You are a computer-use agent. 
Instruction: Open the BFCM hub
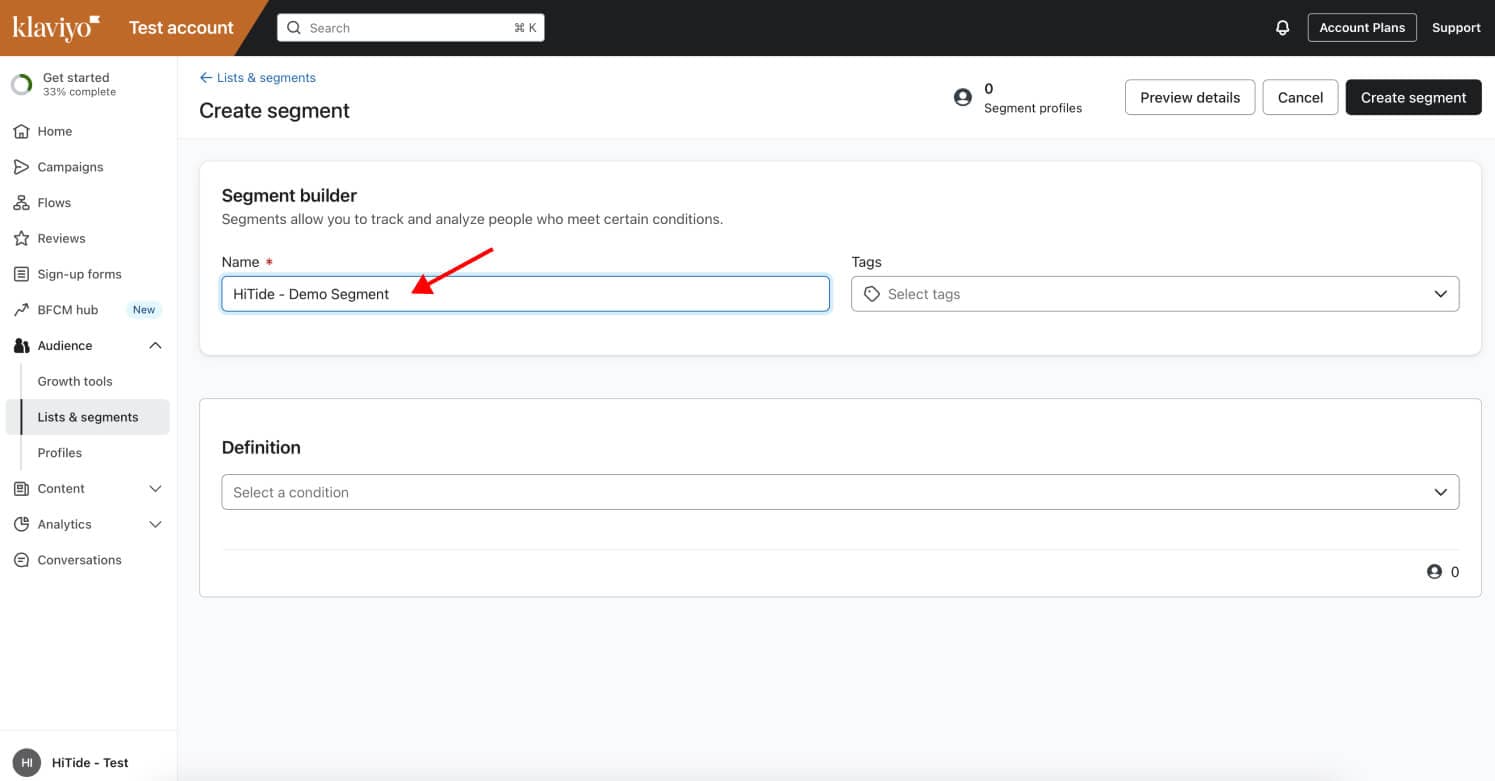coord(67,310)
